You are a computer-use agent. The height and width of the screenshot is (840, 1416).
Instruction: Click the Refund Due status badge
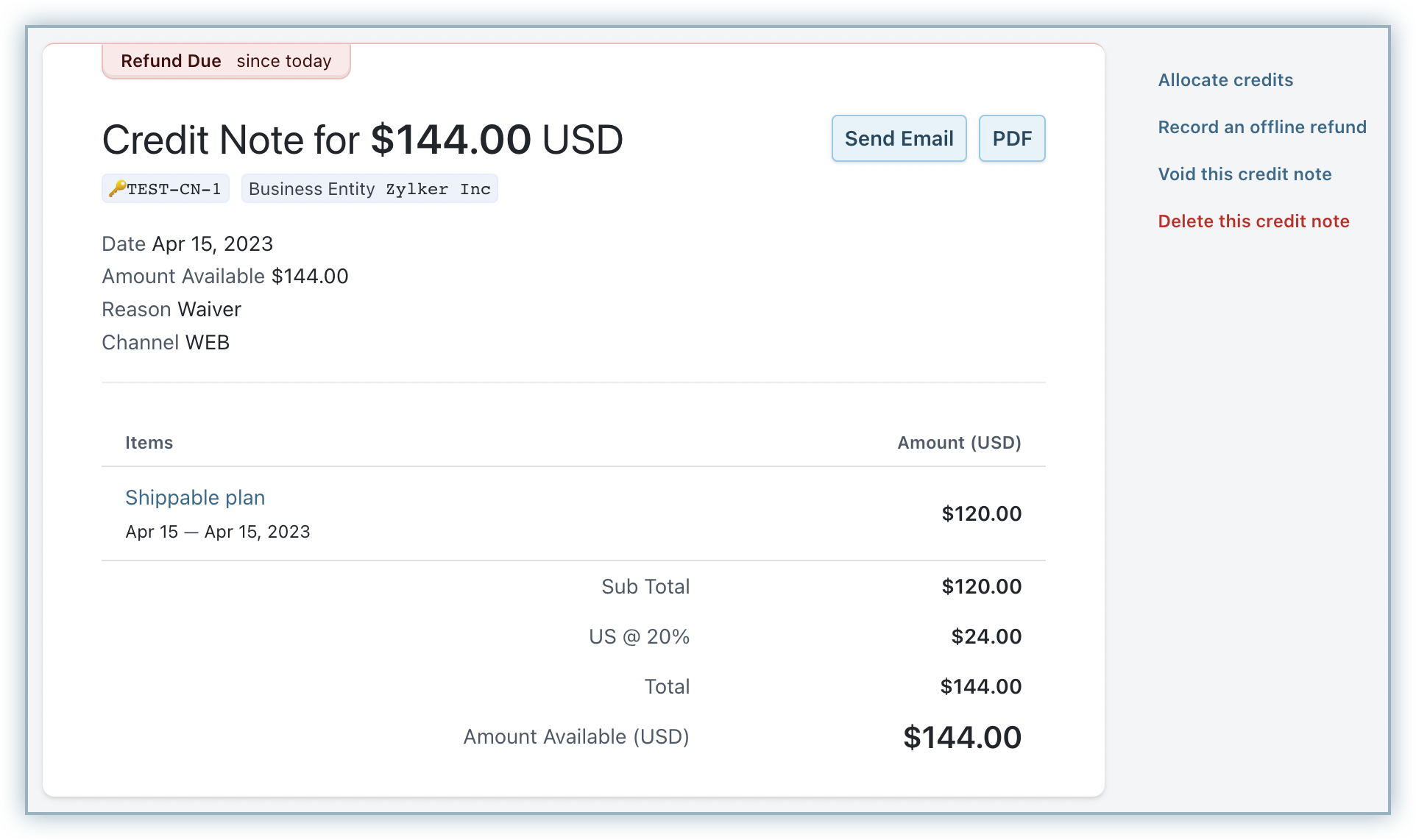click(x=226, y=61)
